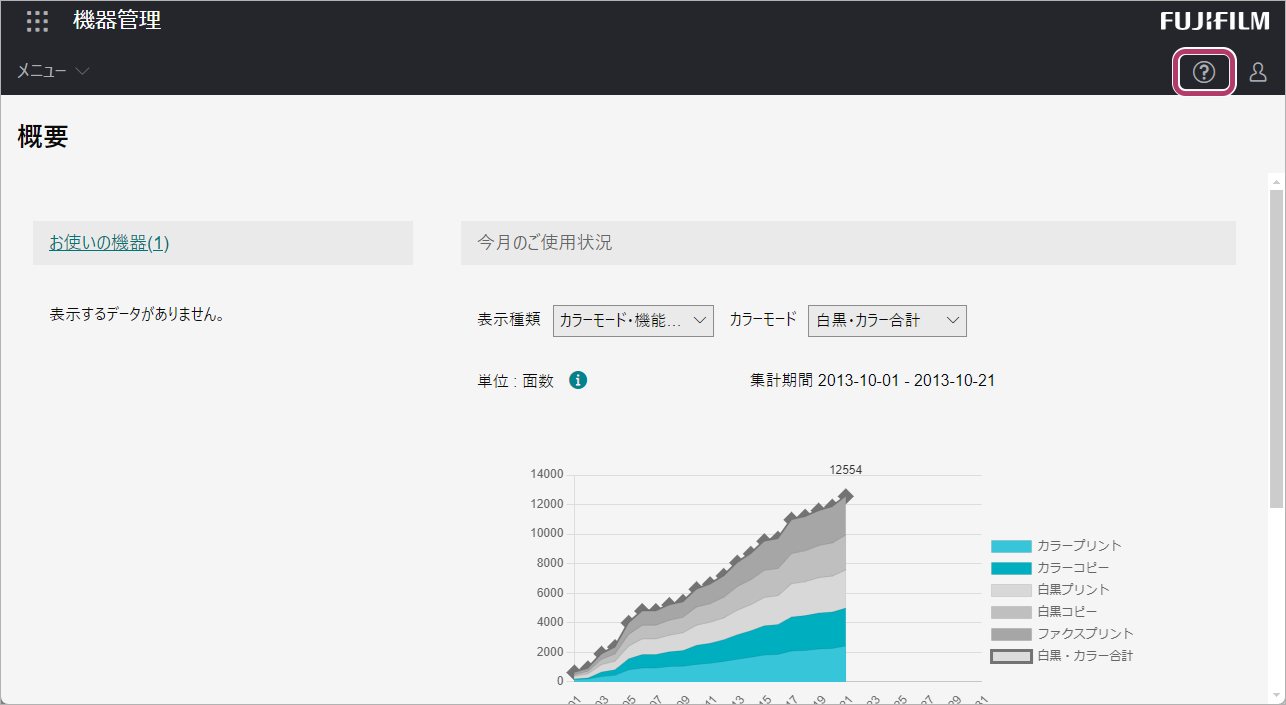1286x705 pixels.
Task: Expand the メニュー dropdown
Action: [x=53, y=71]
